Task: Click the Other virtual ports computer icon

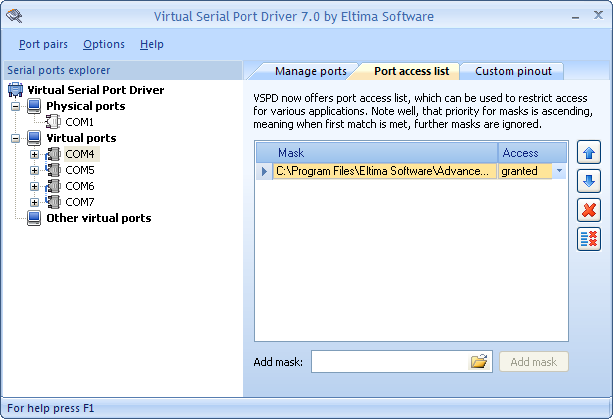Action: pyautogui.click(x=34, y=218)
